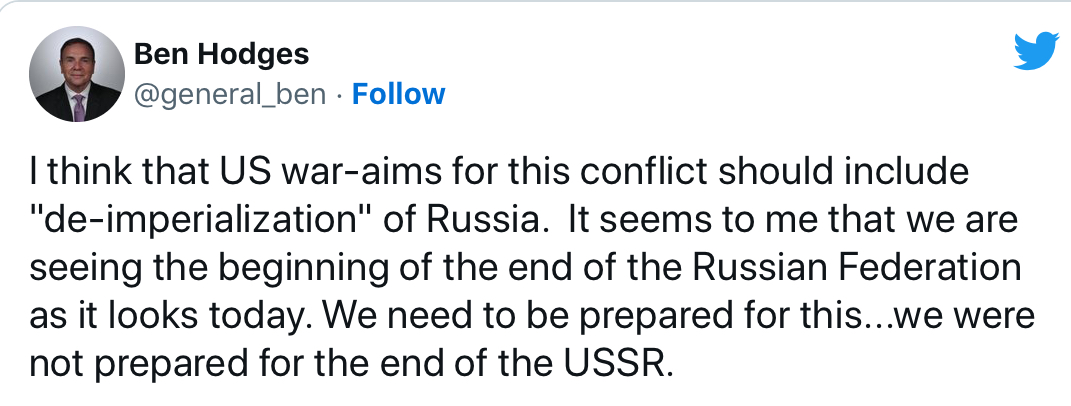Click the Twitter bird logo
The width and height of the screenshot is (1071, 406).
[1036, 52]
